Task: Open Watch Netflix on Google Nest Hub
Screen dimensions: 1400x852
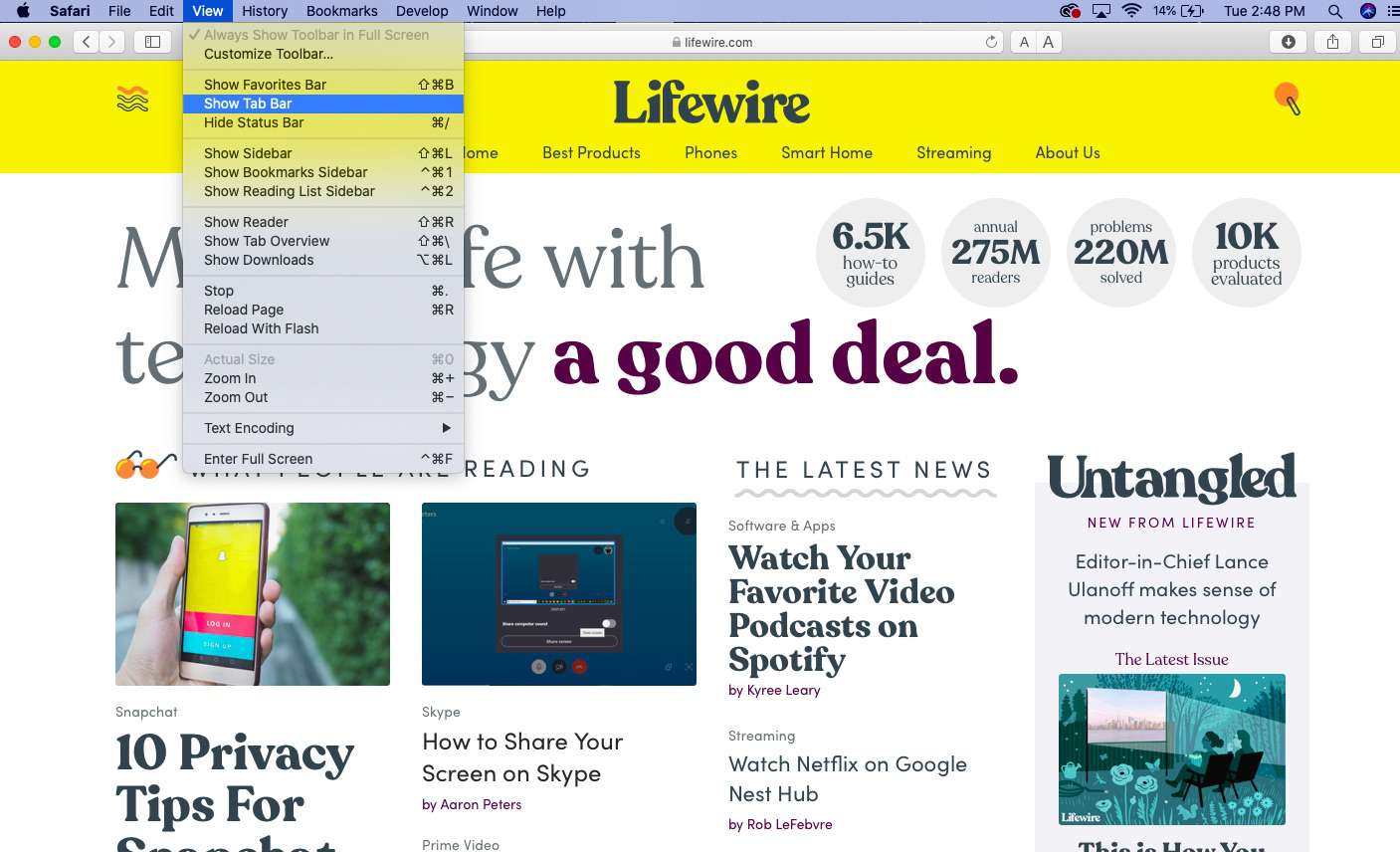Action: pyautogui.click(x=848, y=778)
